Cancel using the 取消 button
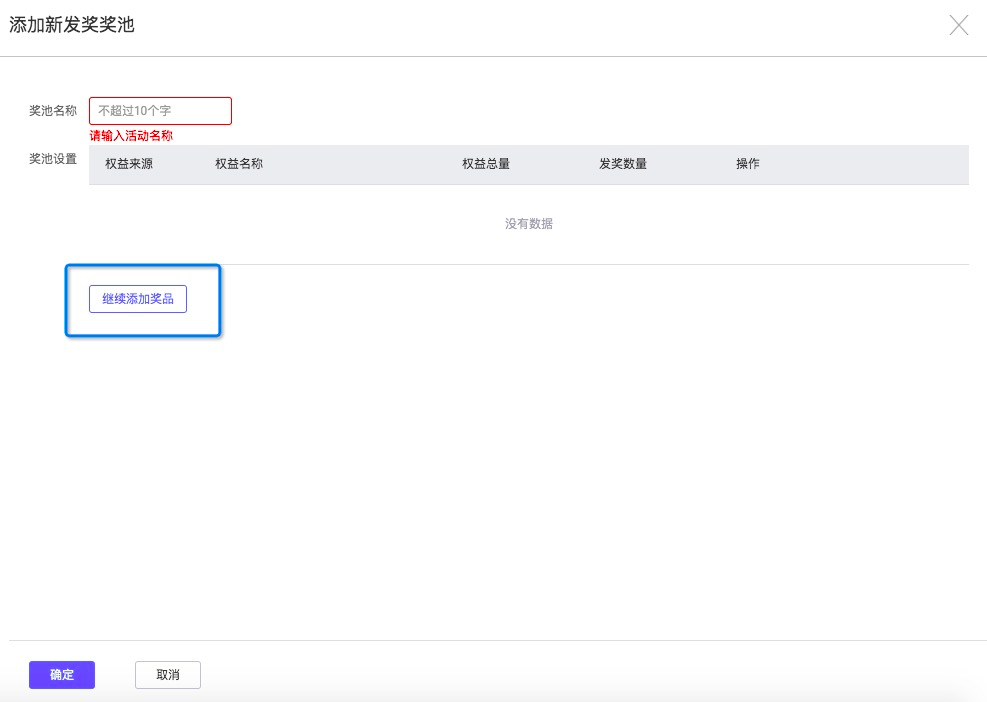987x702 pixels. 168,675
